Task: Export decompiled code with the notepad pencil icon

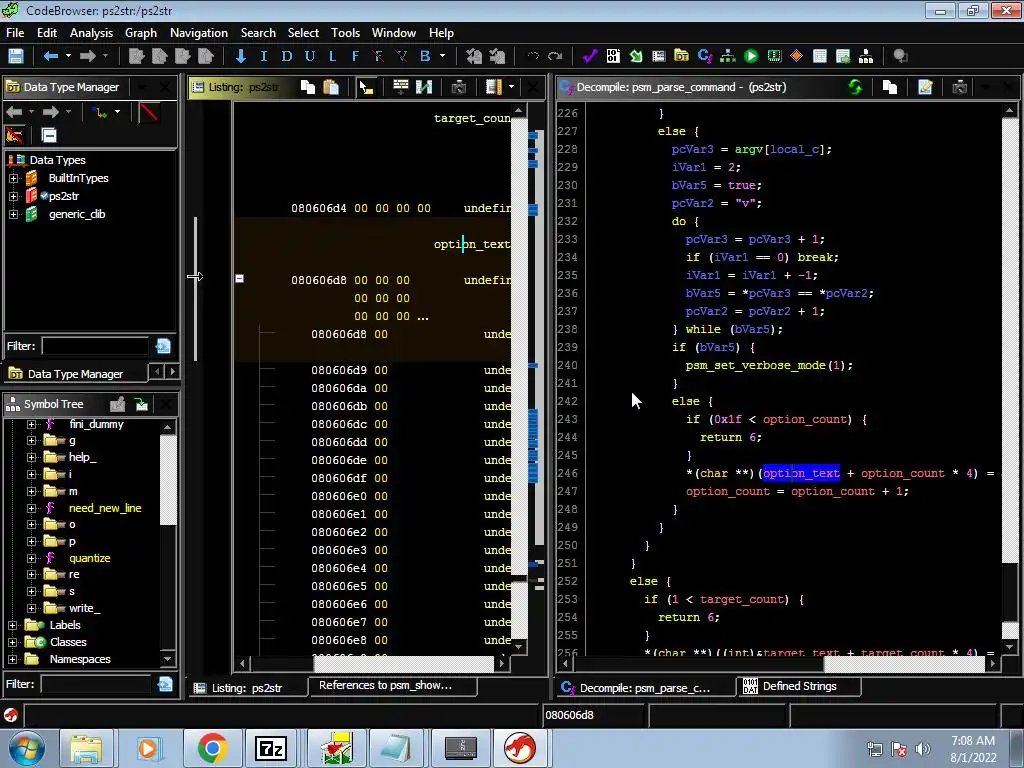Action: click(925, 87)
